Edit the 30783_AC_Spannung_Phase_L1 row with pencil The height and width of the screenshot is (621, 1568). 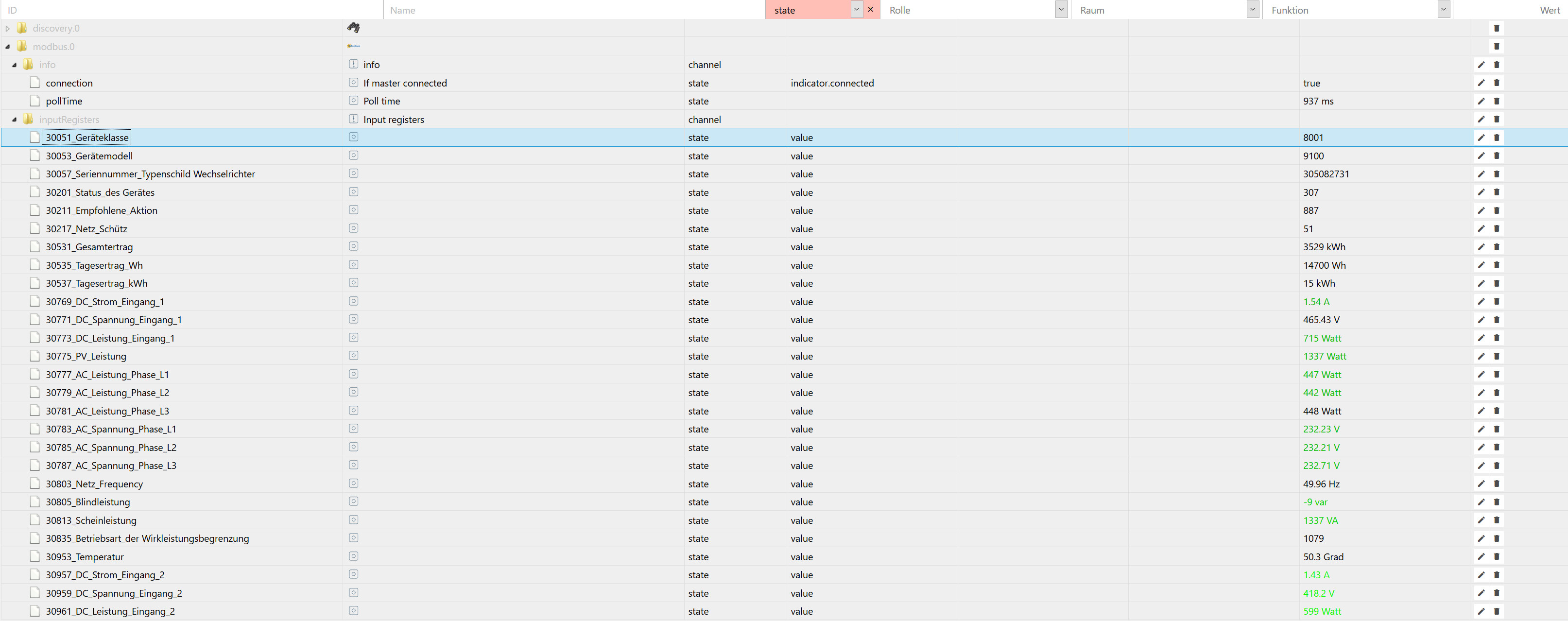[x=1481, y=429]
